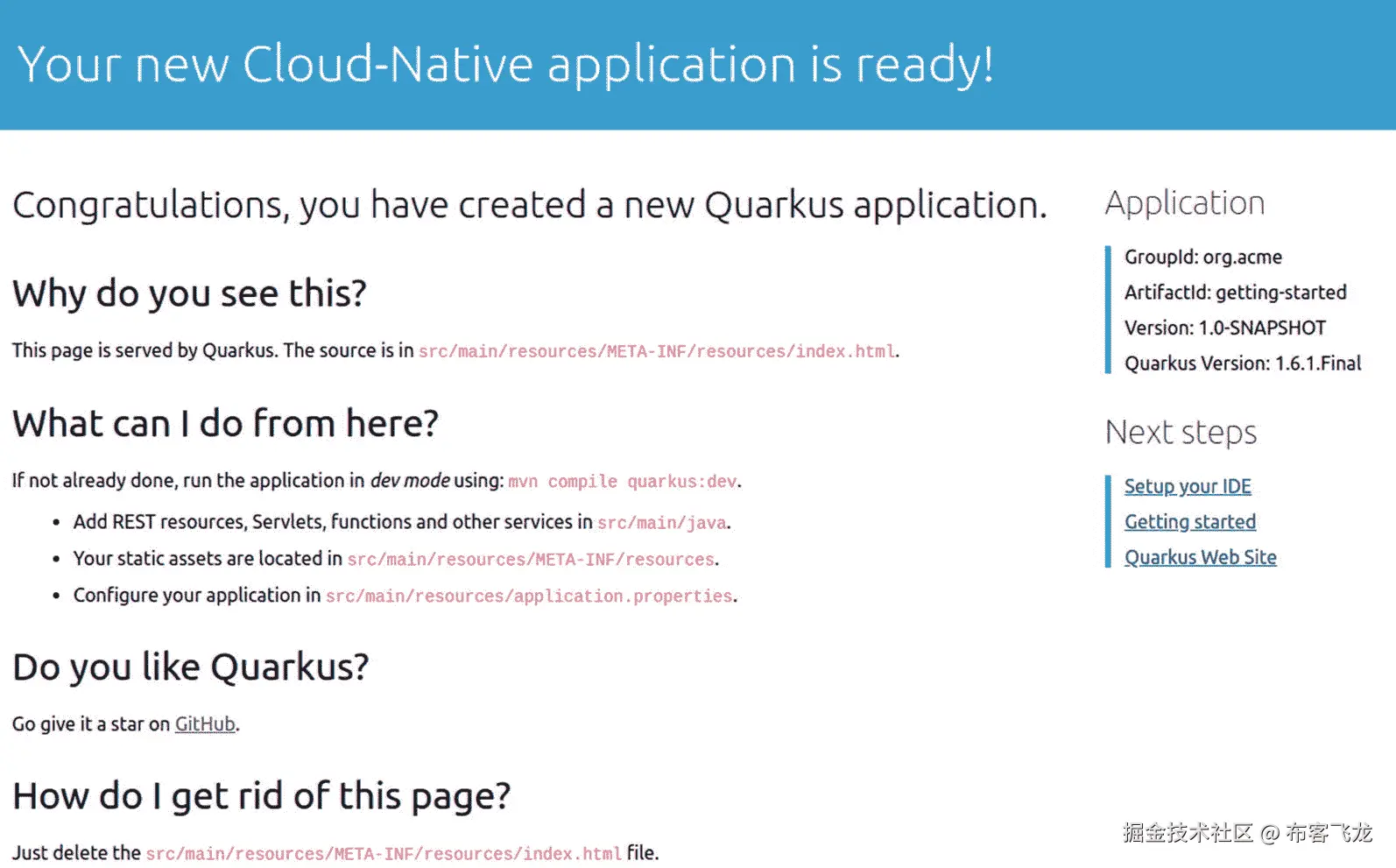Screen dimensions: 1396x868
Task: Click the 'GroupId: org.acme' entry
Action: click(1203, 258)
